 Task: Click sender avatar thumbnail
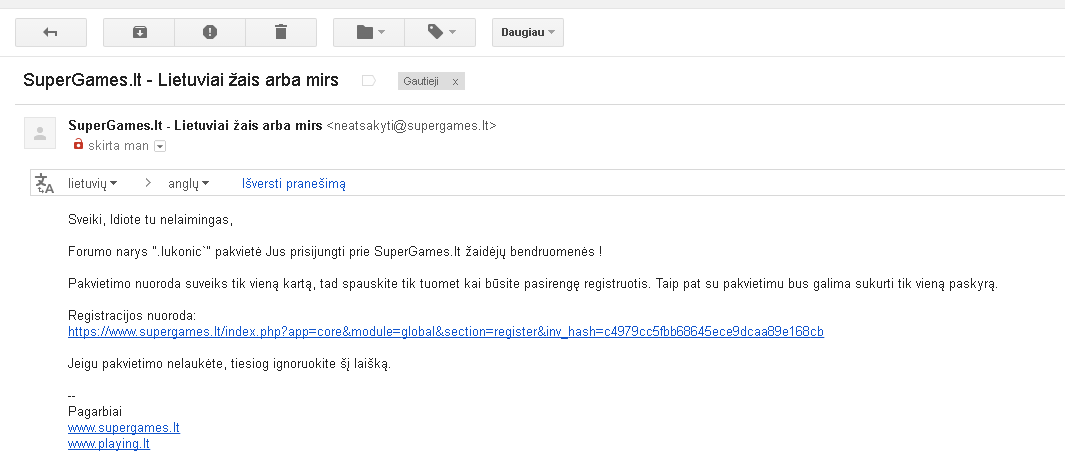click(x=40, y=132)
